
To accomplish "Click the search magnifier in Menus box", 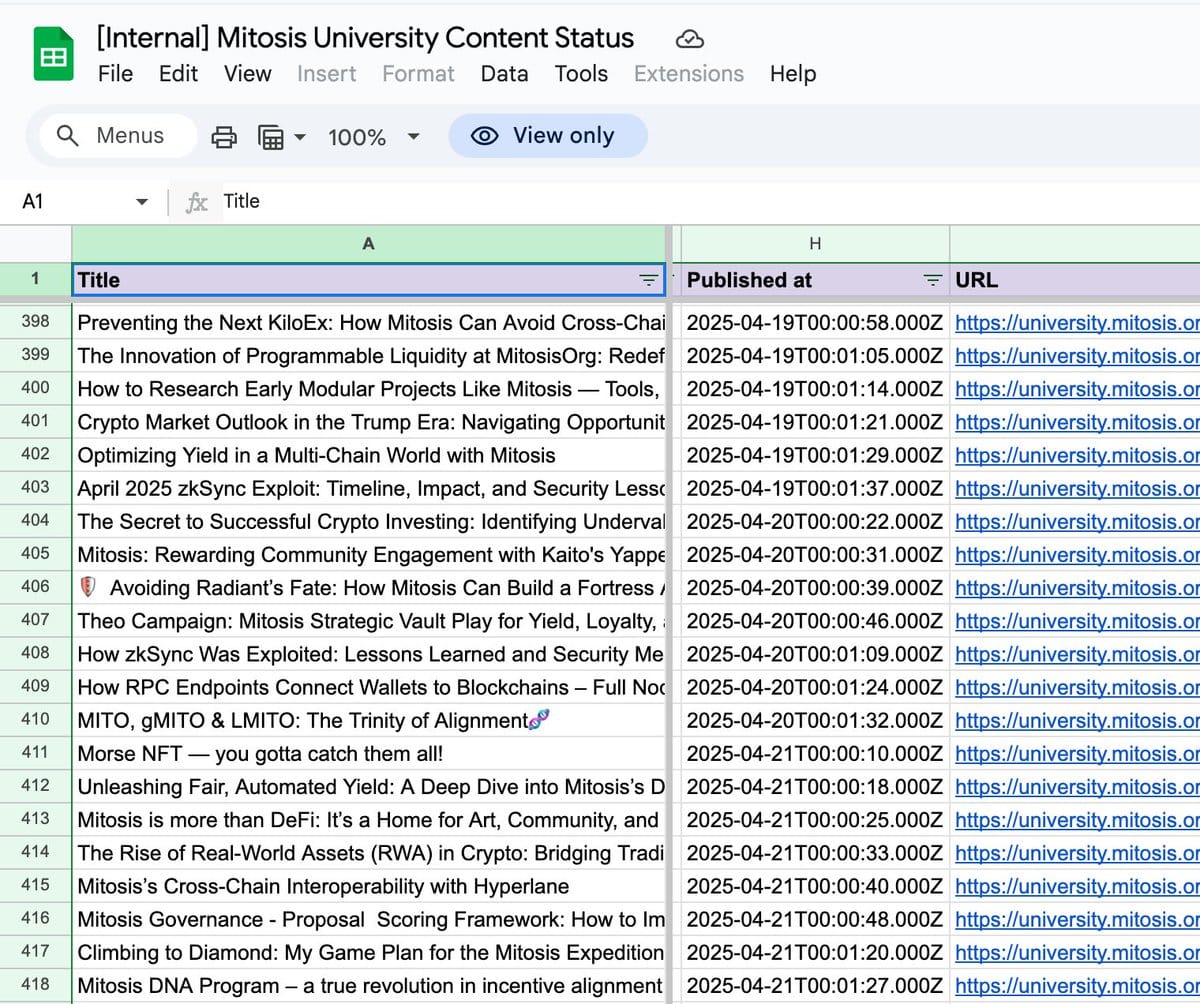I will 69,135.
